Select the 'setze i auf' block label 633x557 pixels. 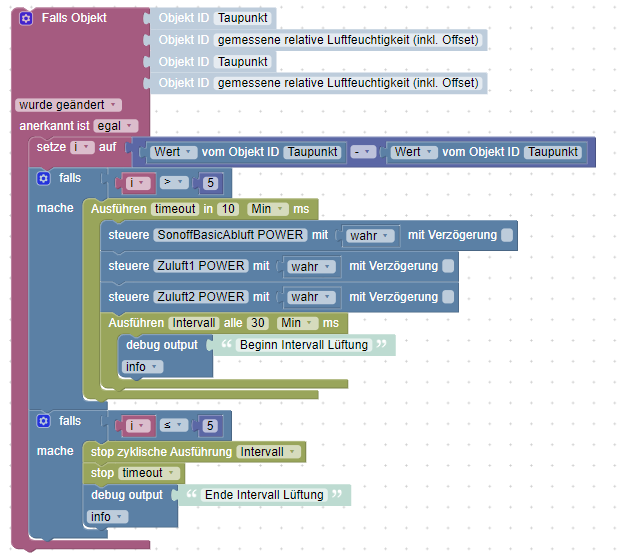[76, 147]
